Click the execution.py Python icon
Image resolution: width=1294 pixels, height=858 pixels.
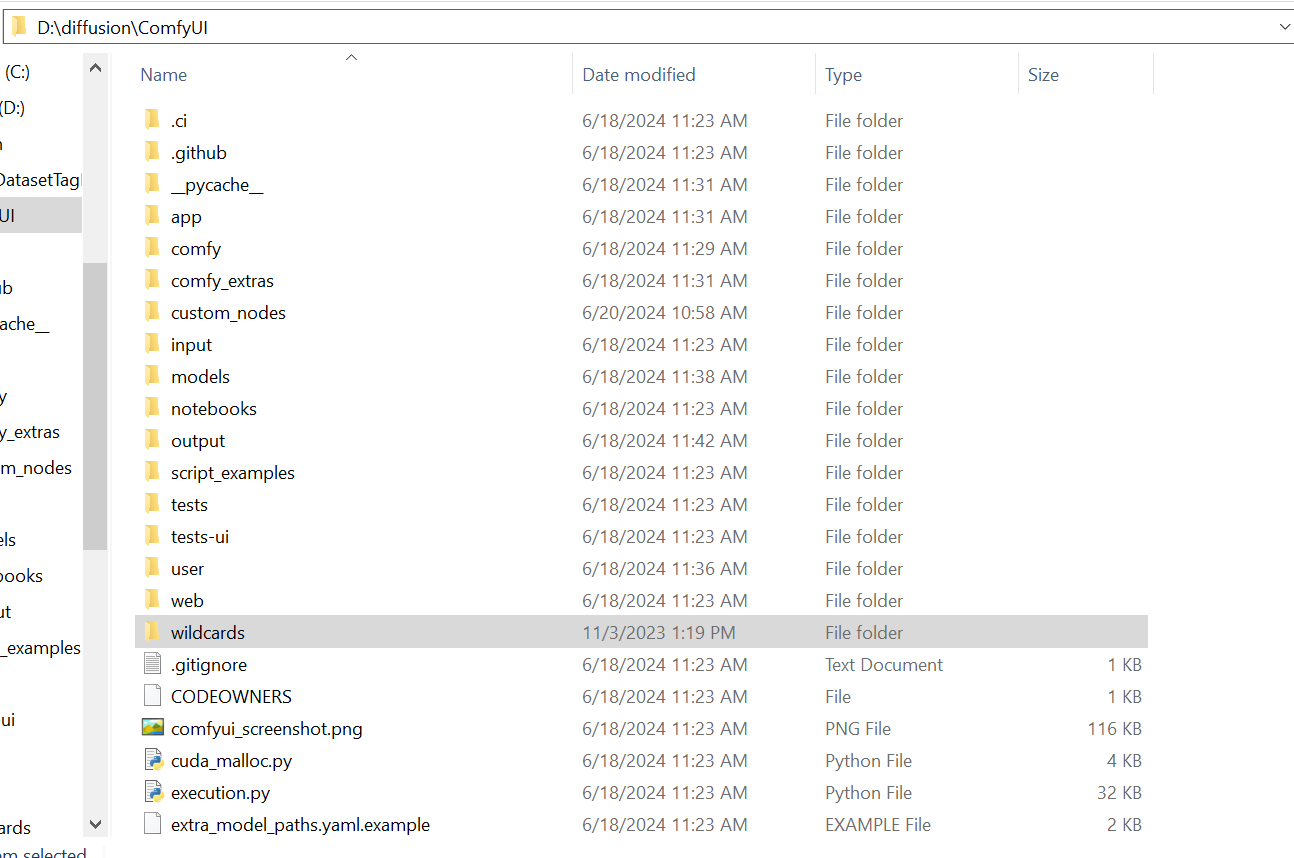(152, 792)
